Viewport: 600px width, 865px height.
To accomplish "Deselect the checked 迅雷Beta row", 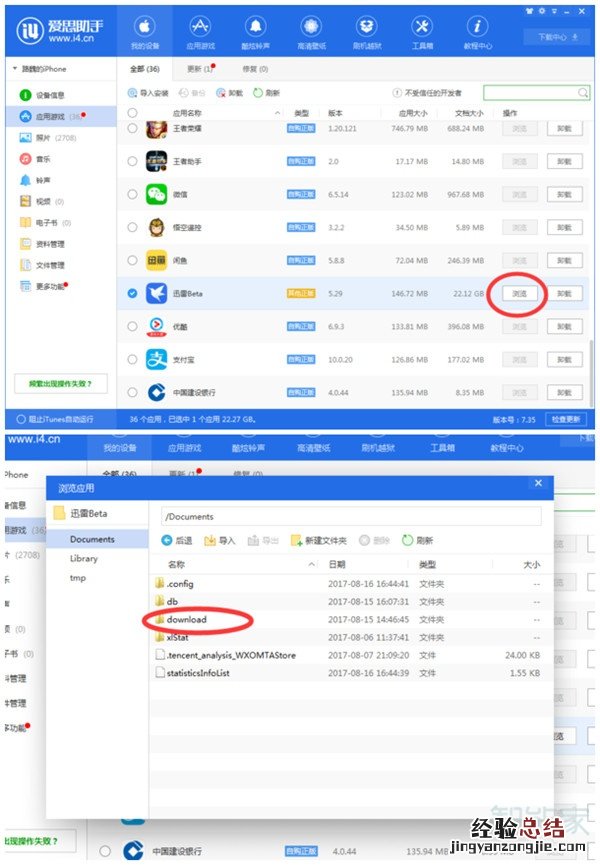I will coord(132,293).
